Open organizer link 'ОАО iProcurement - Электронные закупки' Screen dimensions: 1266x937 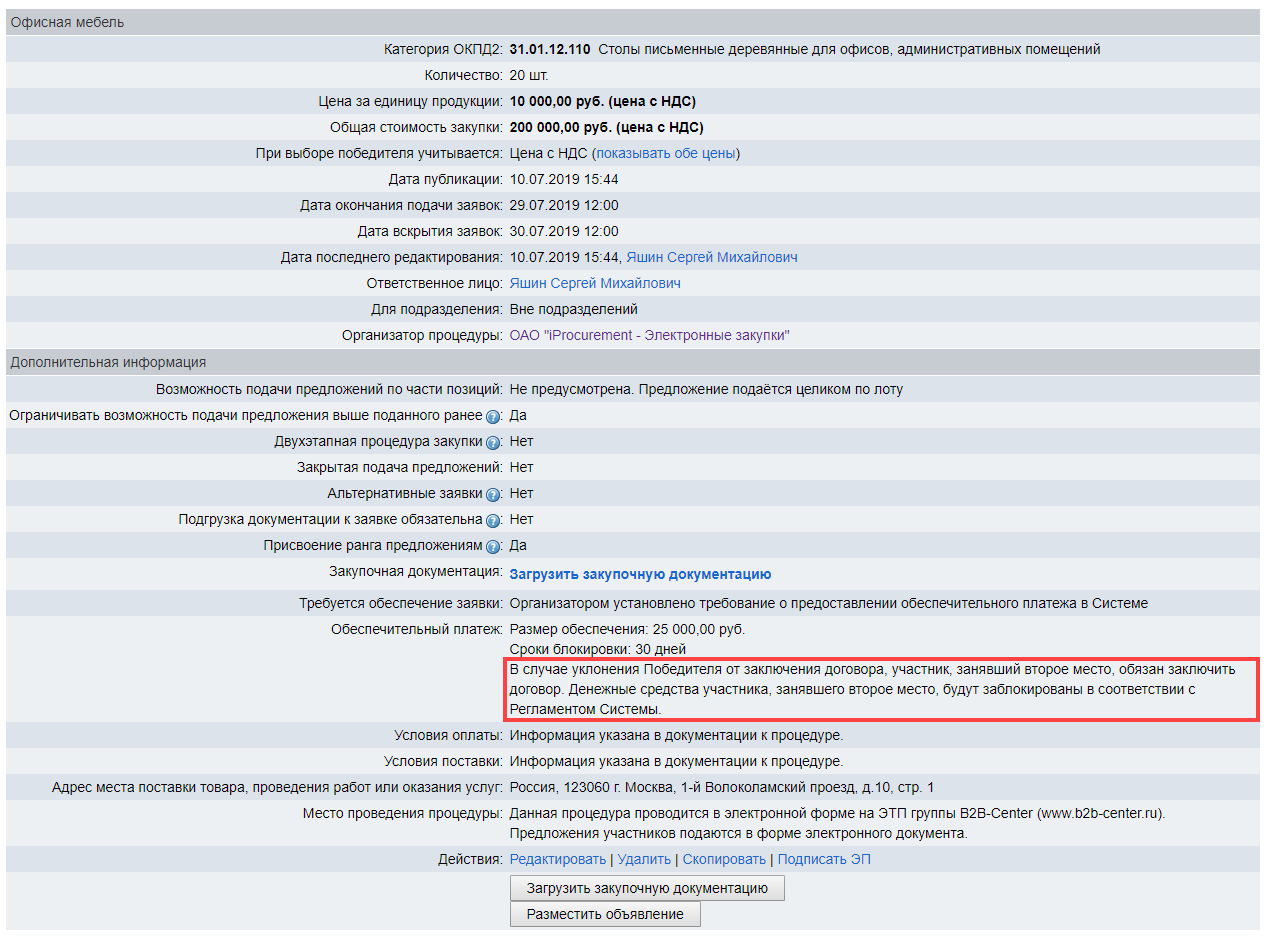click(x=649, y=335)
